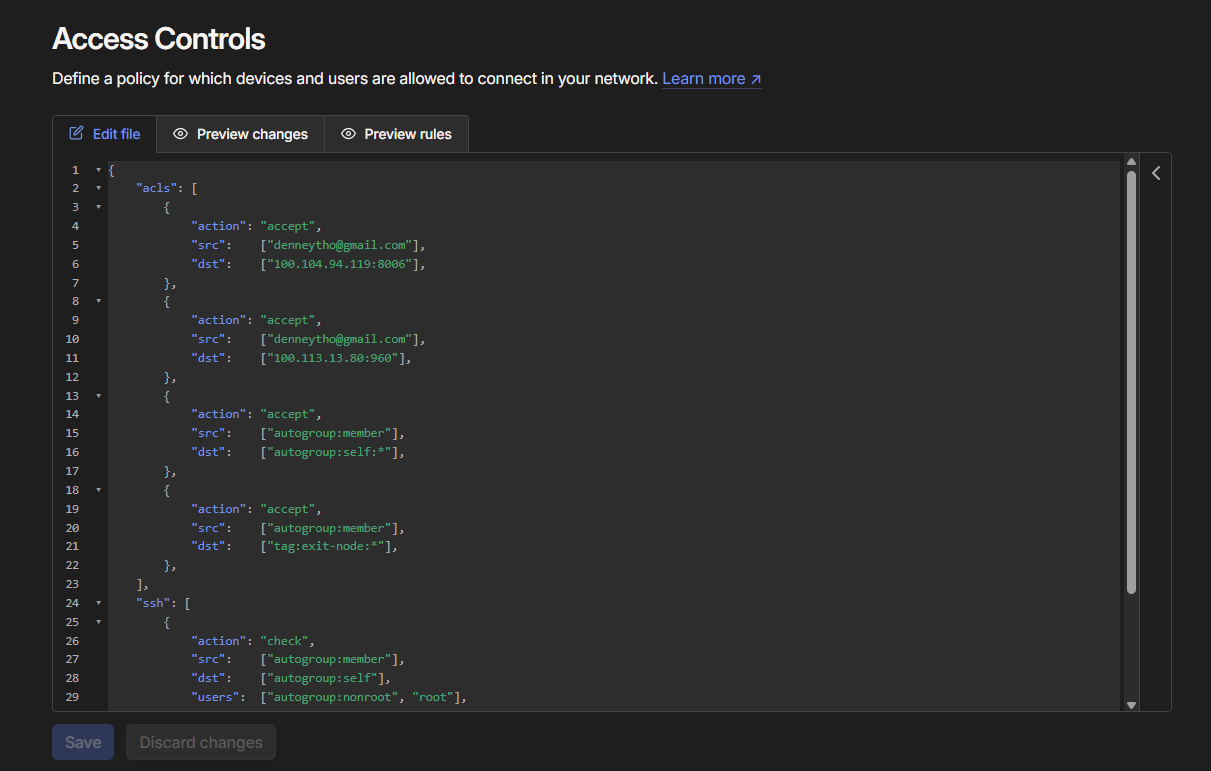Click "denneytho@gmail.com" on line 10
The height and width of the screenshot is (771, 1211).
point(339,339)
